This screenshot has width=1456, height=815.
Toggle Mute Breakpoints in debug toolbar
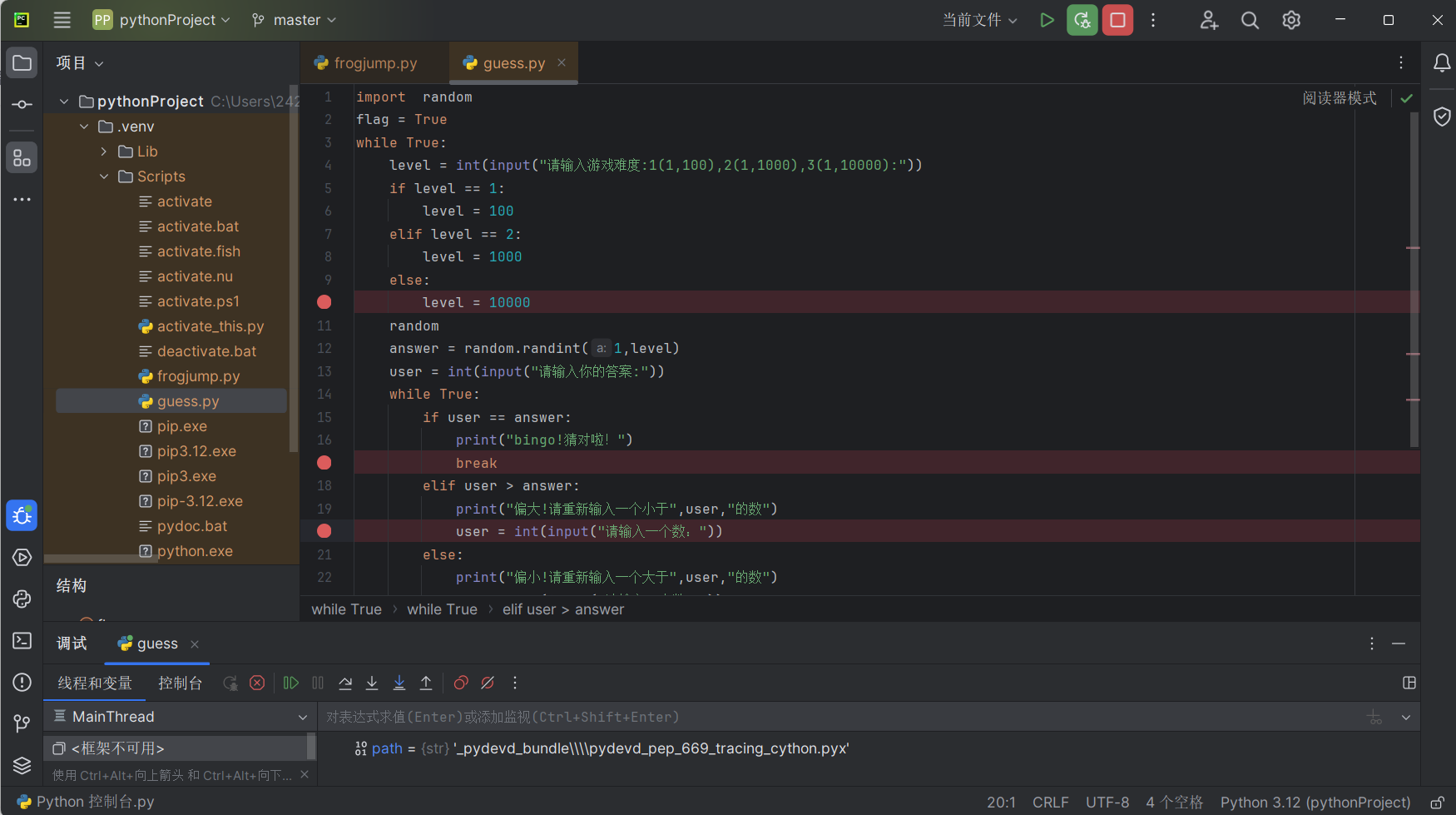[x=488, y=683]
